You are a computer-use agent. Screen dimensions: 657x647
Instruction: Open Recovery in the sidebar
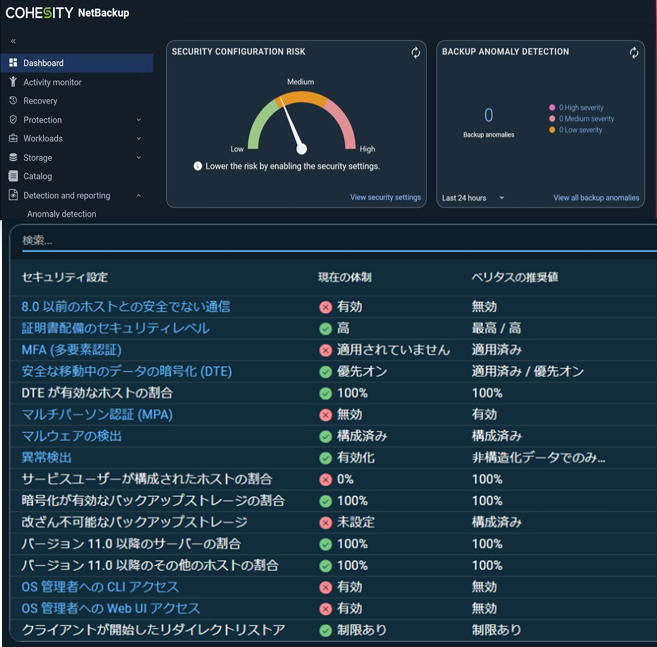tap(40, 101)
